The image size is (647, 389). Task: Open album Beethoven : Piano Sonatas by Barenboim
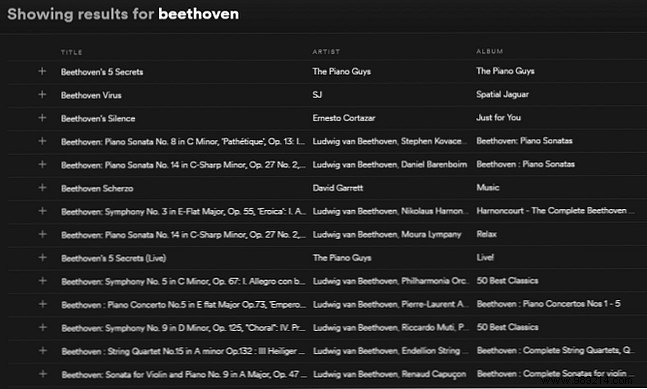526,164
